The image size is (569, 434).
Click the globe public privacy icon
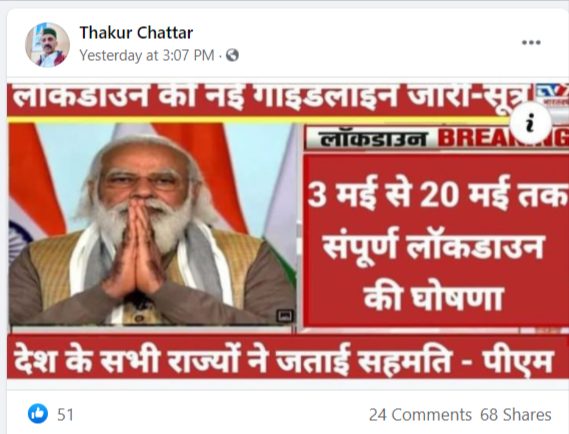(233, 56)
